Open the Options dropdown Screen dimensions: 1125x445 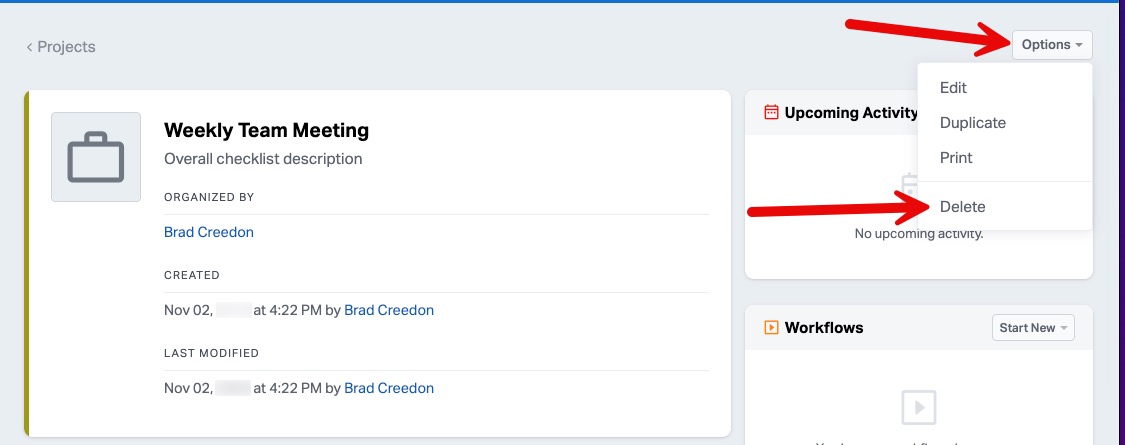click(1052, 45)
